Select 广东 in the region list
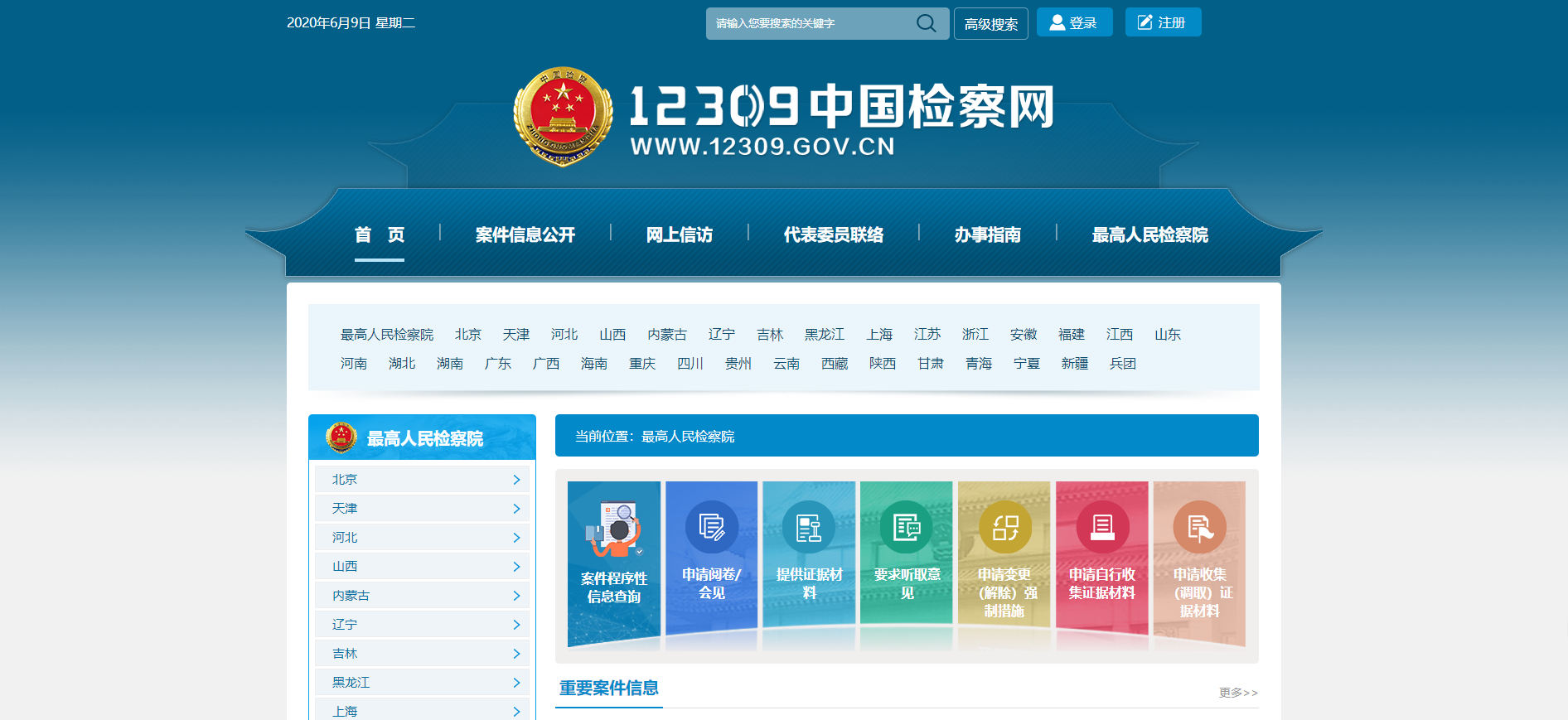This screenshot has height=720, width=1568. coord(498,364)
